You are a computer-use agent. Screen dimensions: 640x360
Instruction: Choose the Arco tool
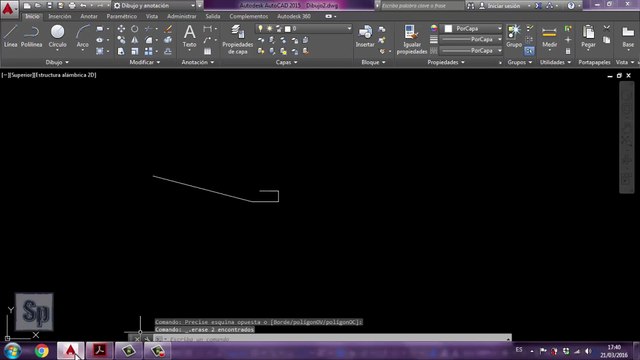click(x=82, y=36)
